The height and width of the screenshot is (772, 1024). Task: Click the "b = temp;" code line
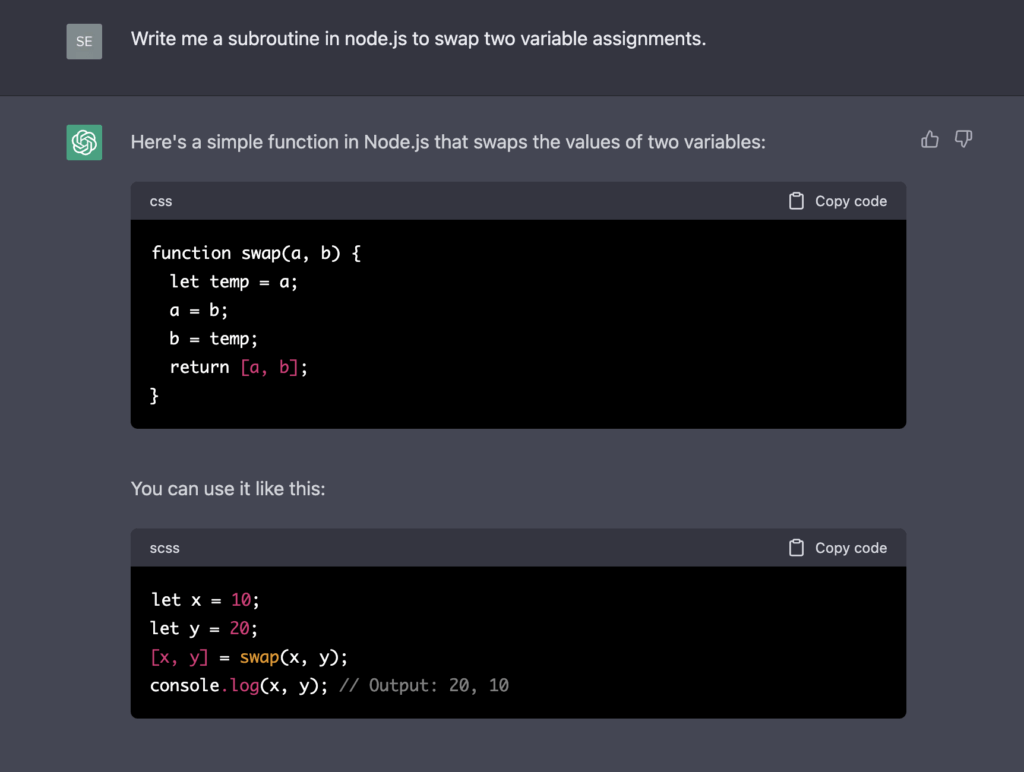tap(214, 339)
